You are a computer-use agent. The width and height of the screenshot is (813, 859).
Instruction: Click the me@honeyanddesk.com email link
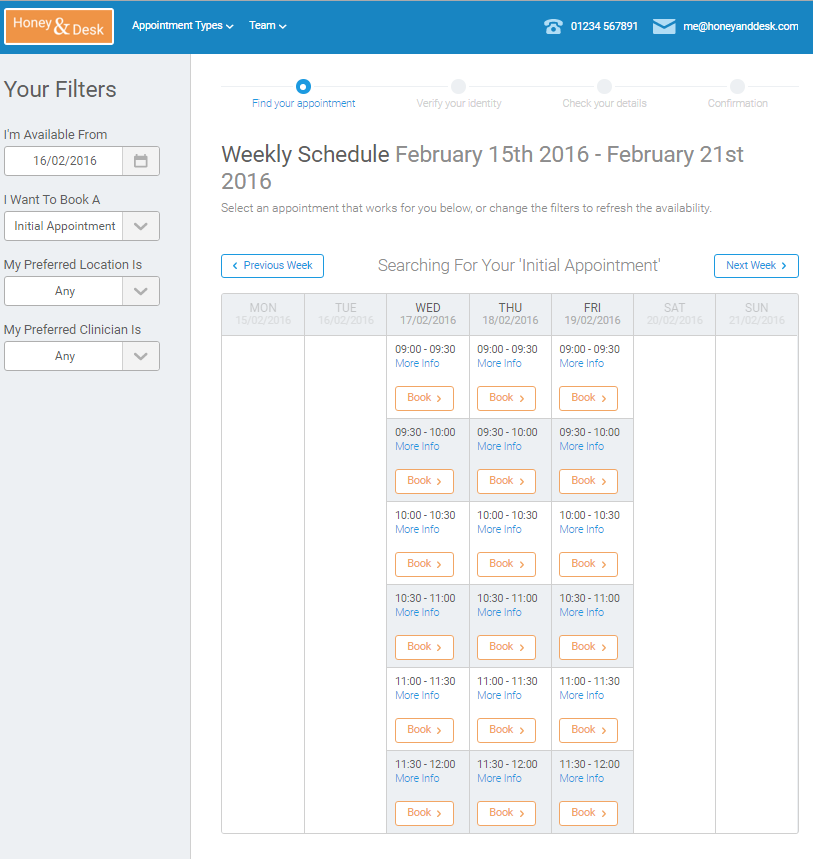click(740, 27)
